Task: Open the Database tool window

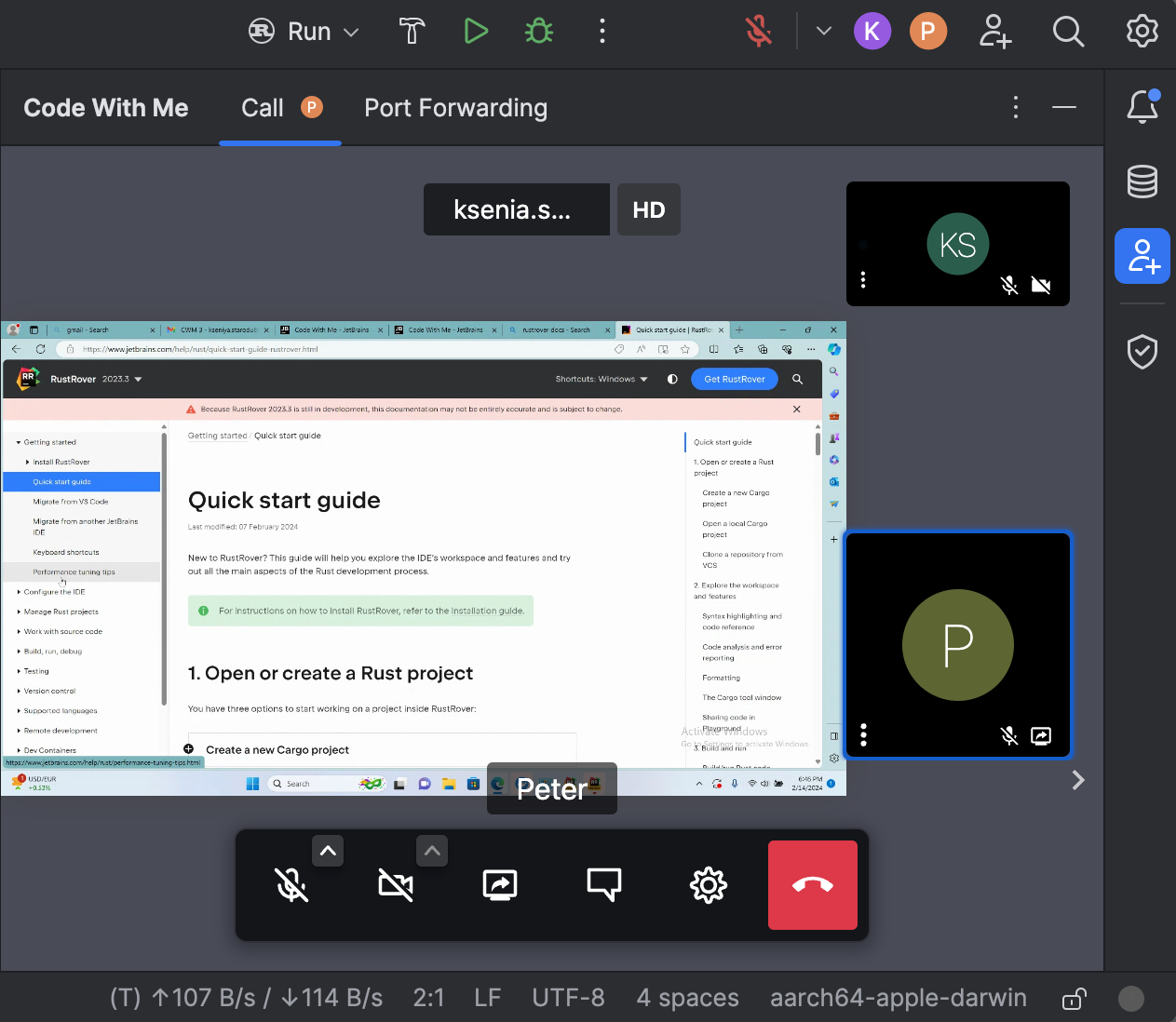Action: coord(1142,182)
